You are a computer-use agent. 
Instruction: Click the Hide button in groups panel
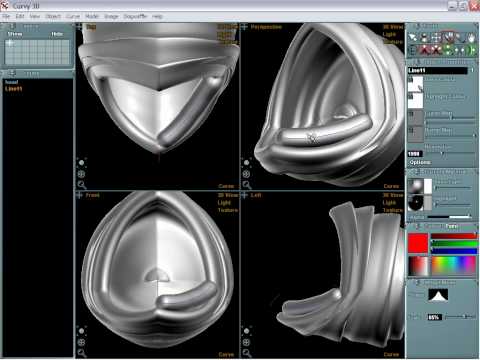tap(57, 34)
